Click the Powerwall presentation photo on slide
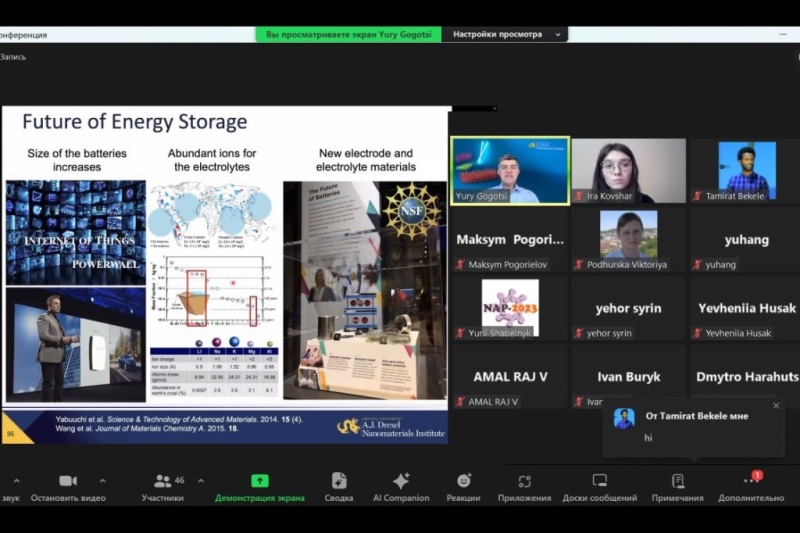 click(x=76, y=344)
